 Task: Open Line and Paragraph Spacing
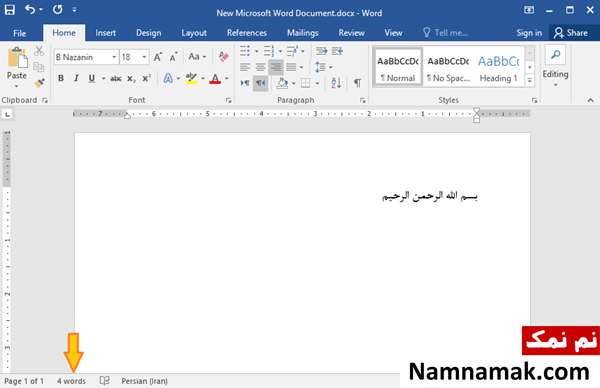click(321, 67)
